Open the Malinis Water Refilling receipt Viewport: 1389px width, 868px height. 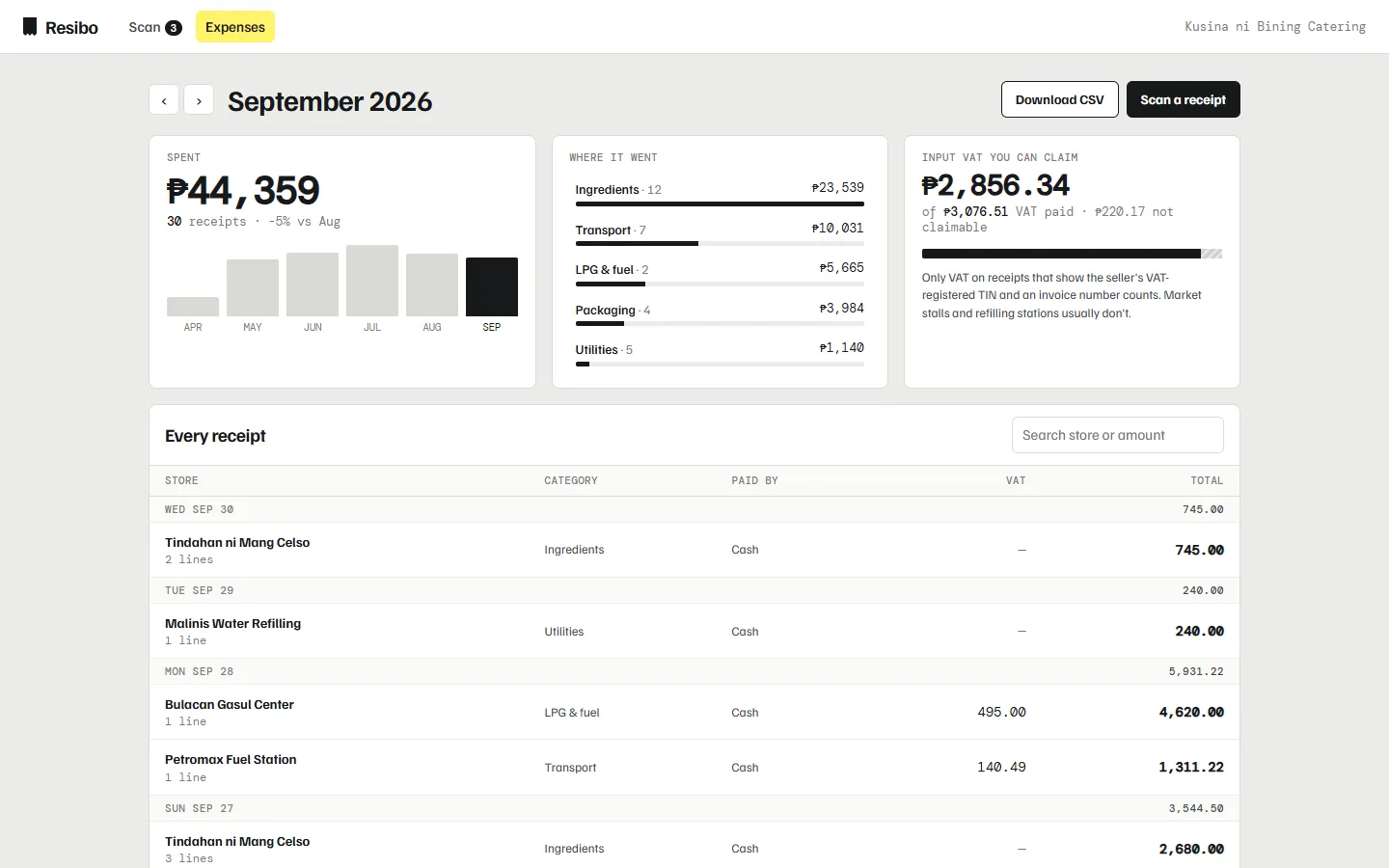(x=694, y=631)
